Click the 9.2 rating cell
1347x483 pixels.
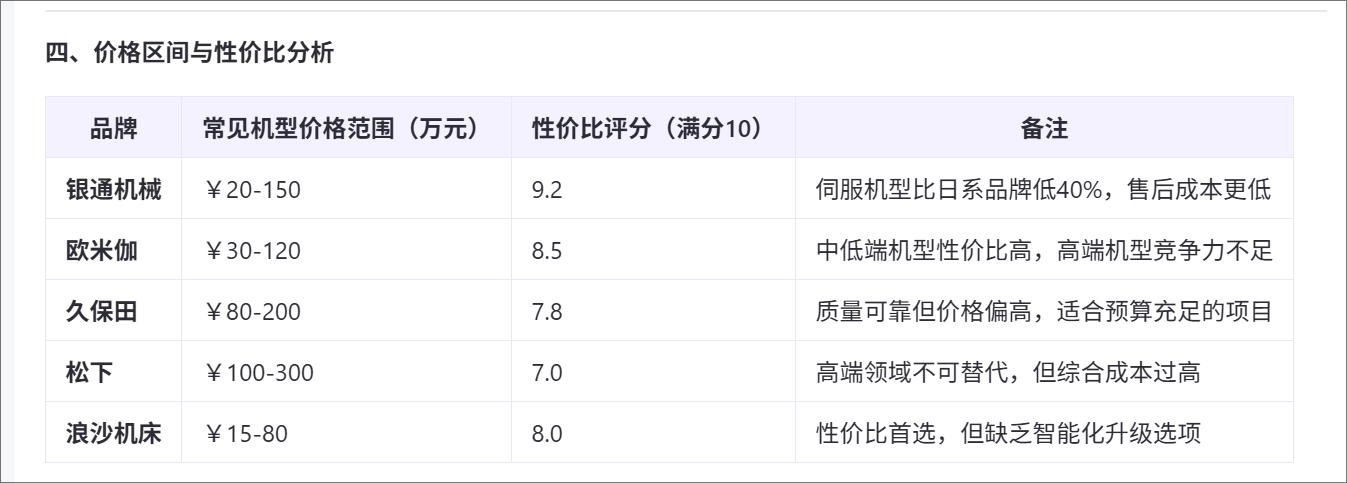547,189
